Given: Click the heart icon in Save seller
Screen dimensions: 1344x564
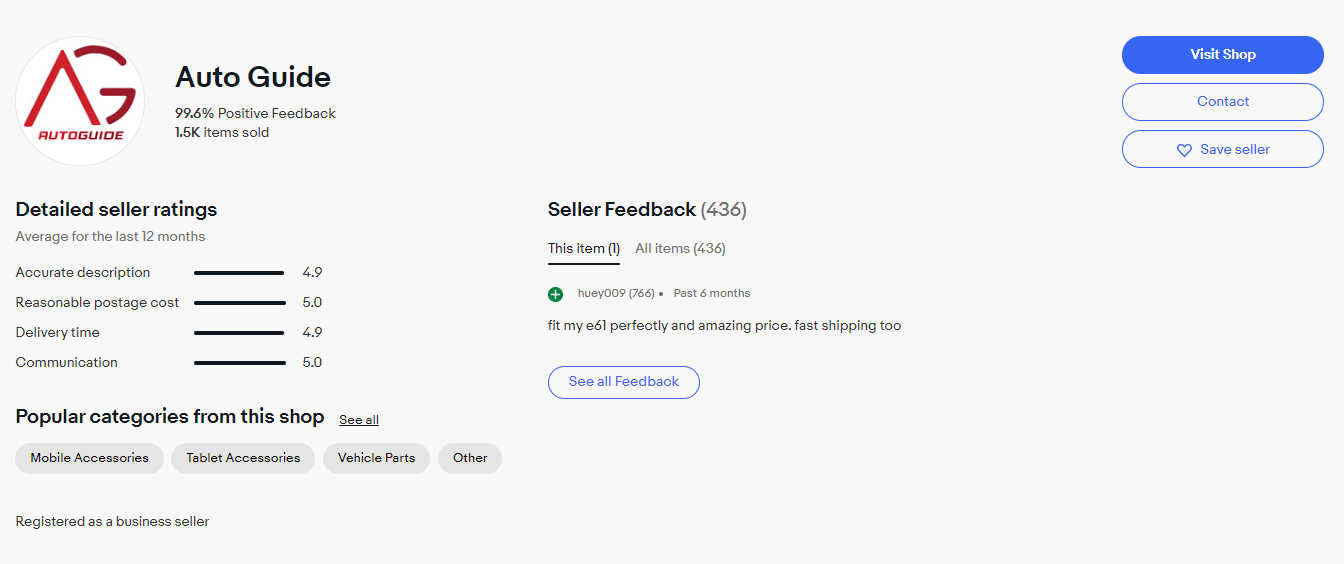Looking at the screenshot, I should [1184, 150].
